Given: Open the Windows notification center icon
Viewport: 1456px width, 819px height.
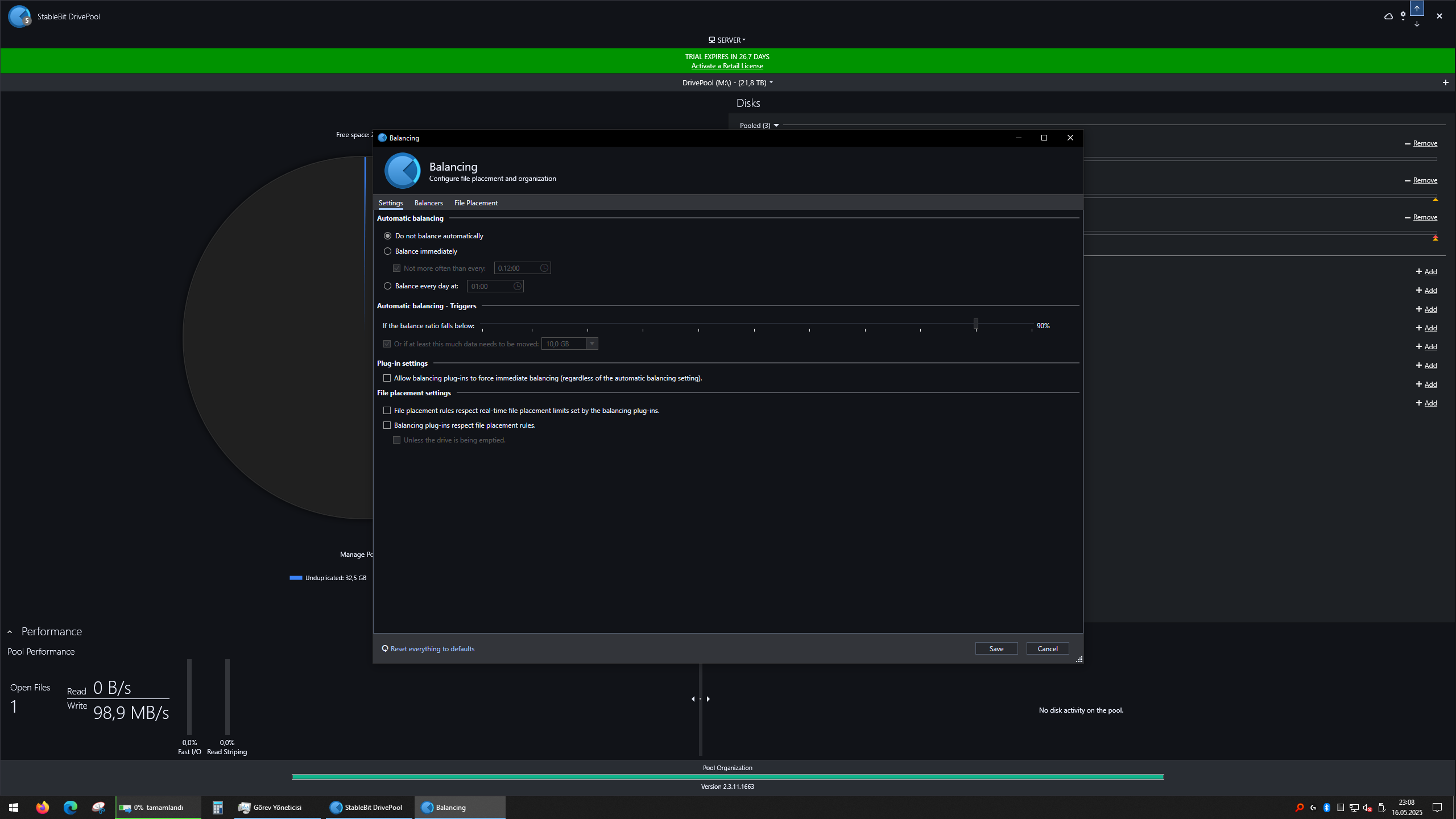Looking at the screenshot, I should click(1437, 808).
